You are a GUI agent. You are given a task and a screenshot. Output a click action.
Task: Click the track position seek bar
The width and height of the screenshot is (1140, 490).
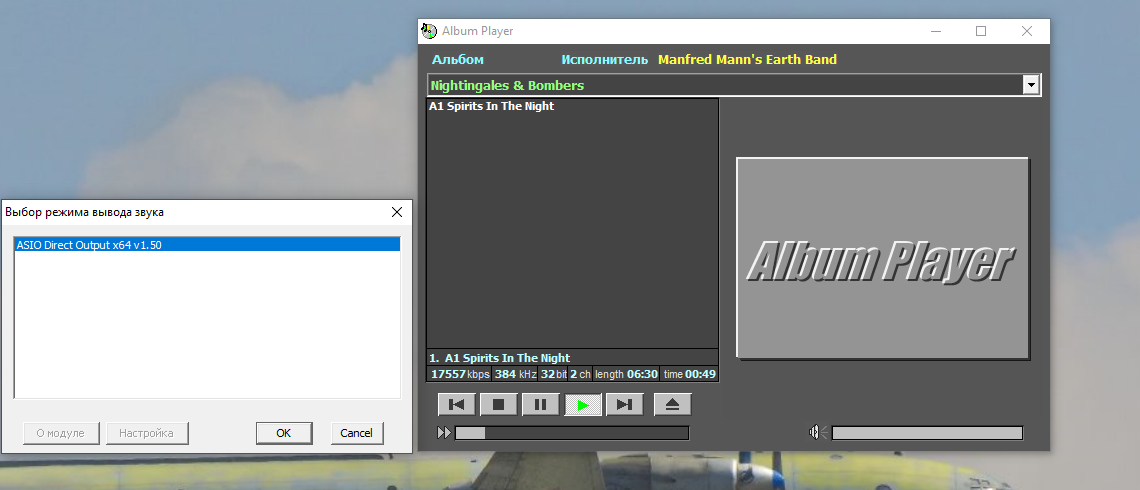tap(571, 433)
